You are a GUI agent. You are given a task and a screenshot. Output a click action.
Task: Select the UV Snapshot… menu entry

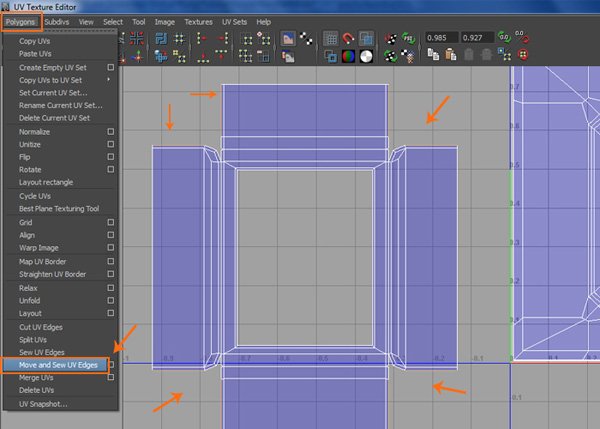pos(43,404)
